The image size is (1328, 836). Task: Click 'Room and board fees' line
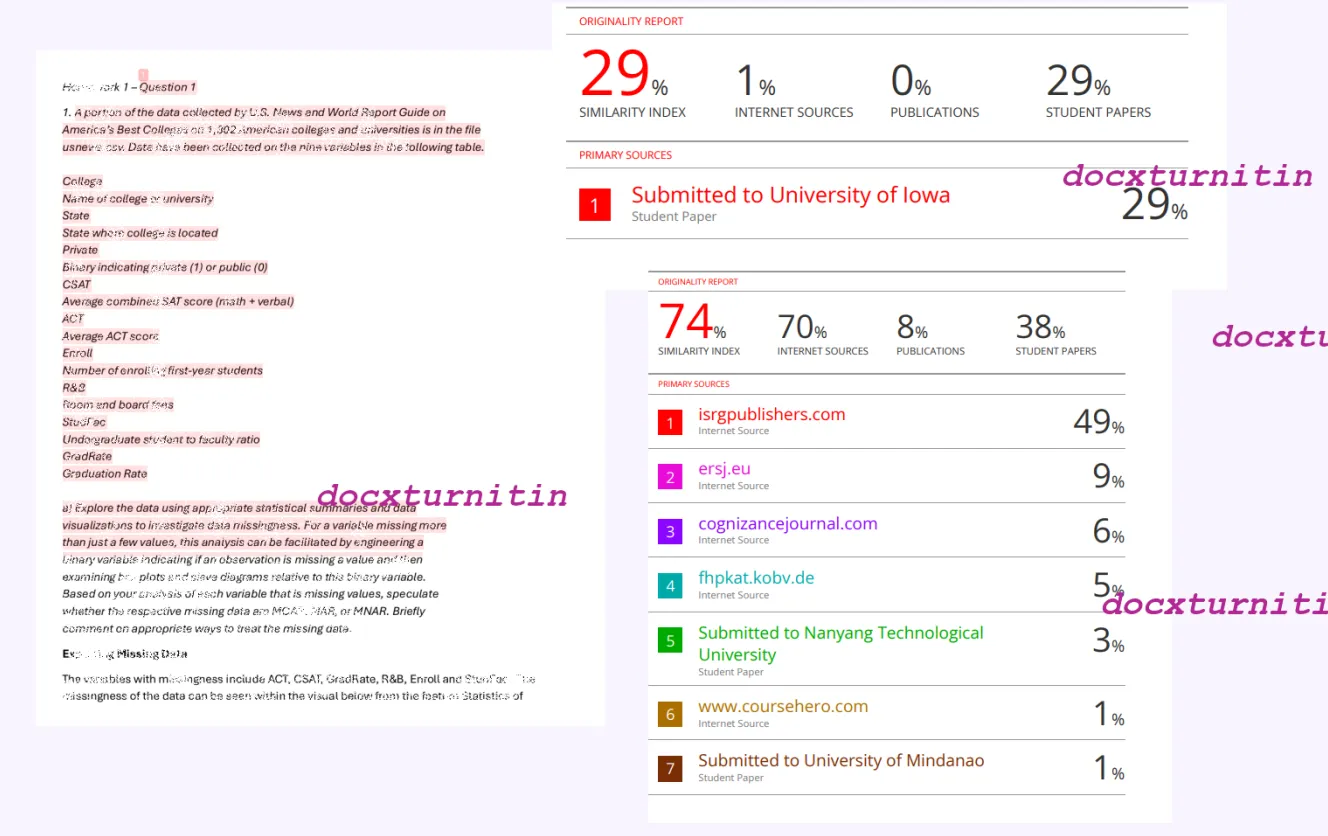(x=118, y=404)
